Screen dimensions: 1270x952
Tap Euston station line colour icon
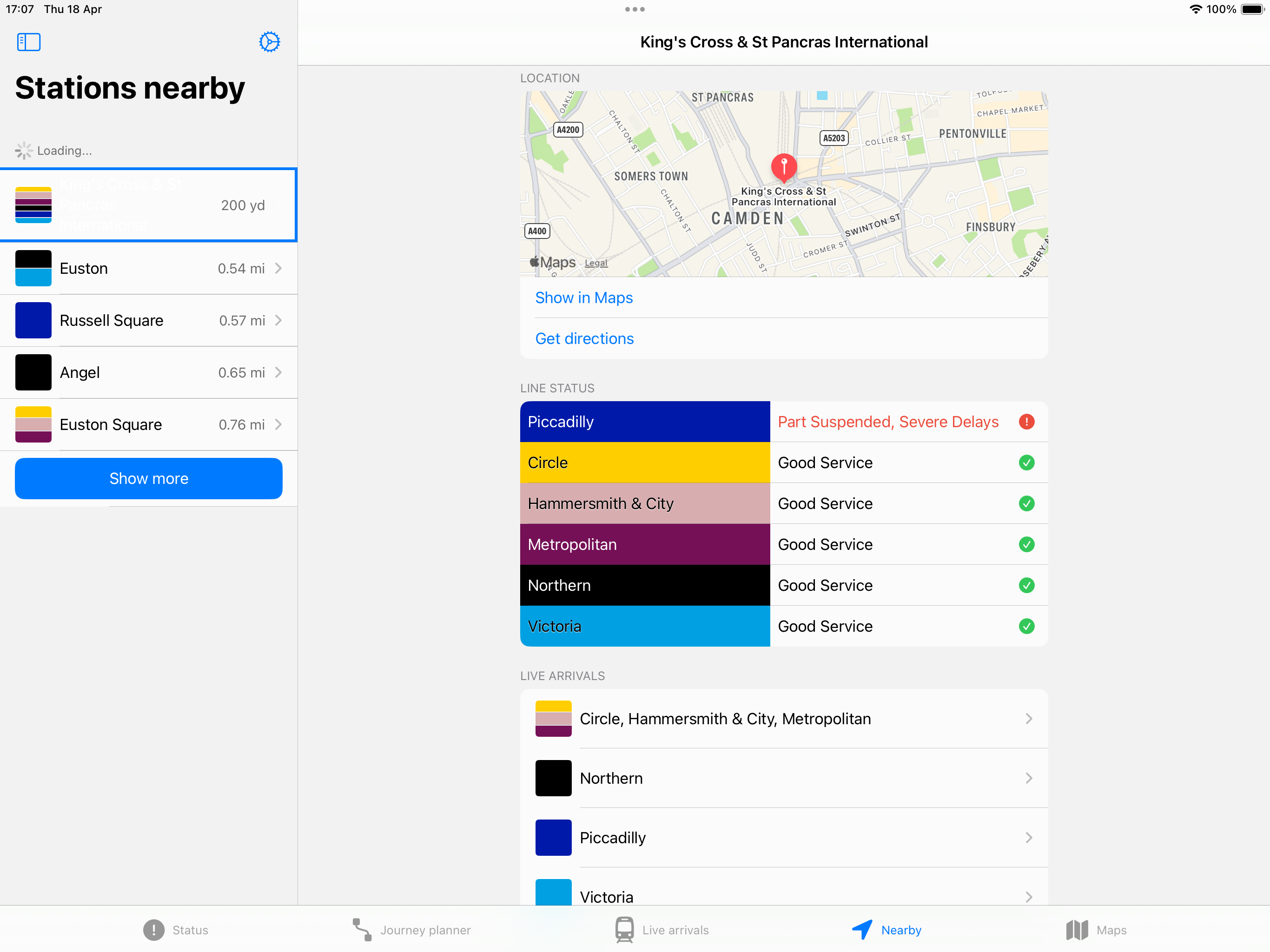[33, 268]
